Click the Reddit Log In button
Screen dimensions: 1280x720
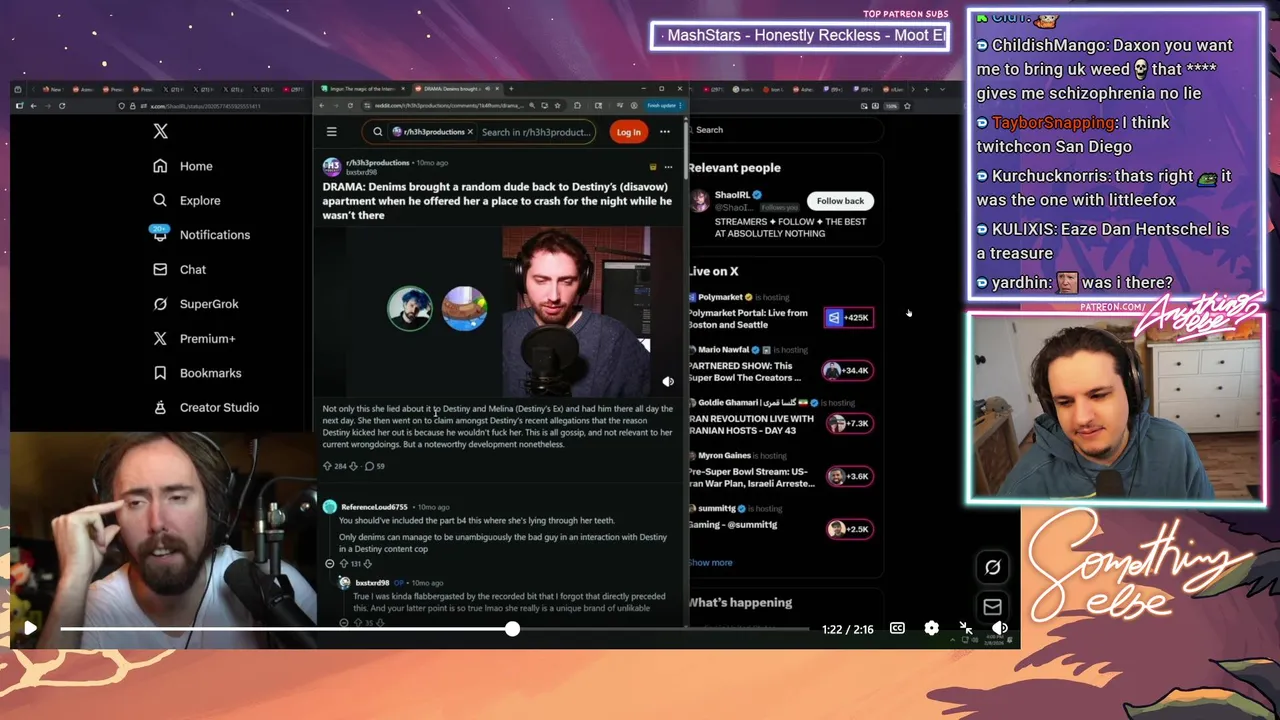tap(629, 132)
